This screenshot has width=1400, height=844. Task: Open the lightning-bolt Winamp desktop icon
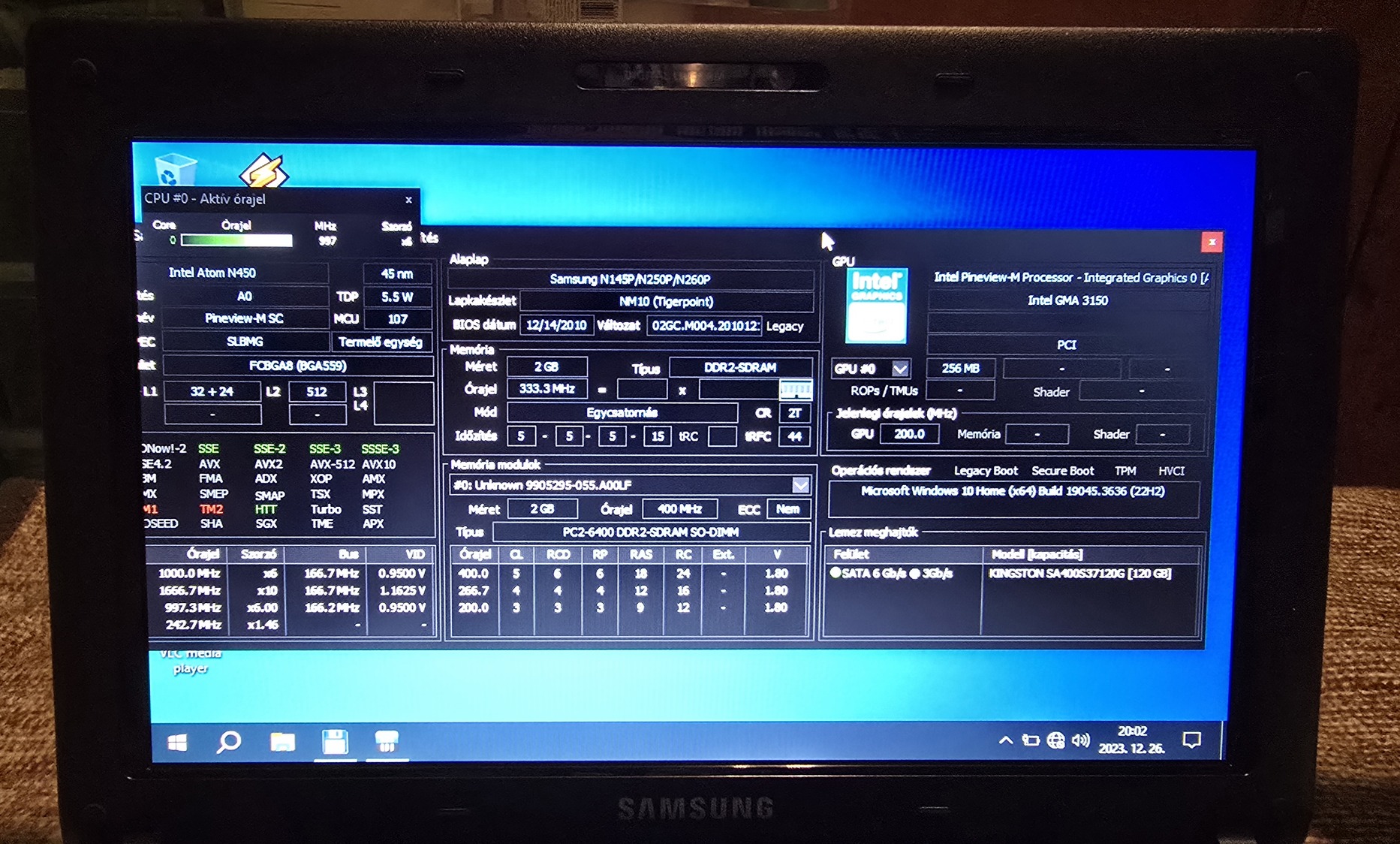coord(264,170)
